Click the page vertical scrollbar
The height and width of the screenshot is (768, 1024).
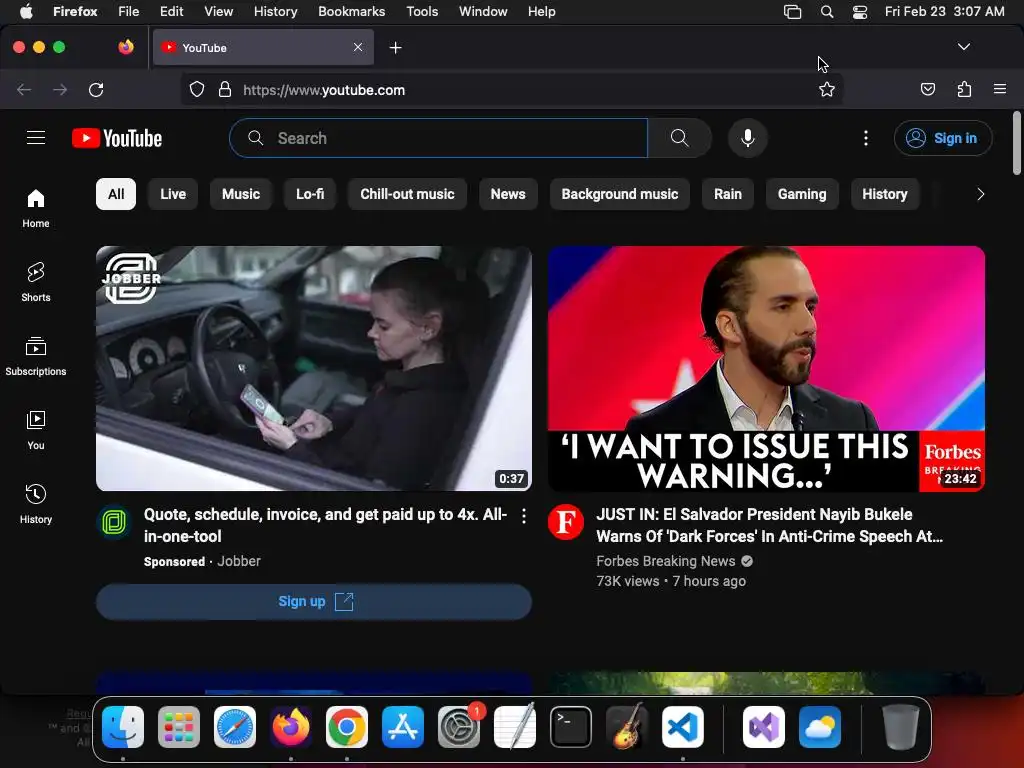[x=1017, y=144]
